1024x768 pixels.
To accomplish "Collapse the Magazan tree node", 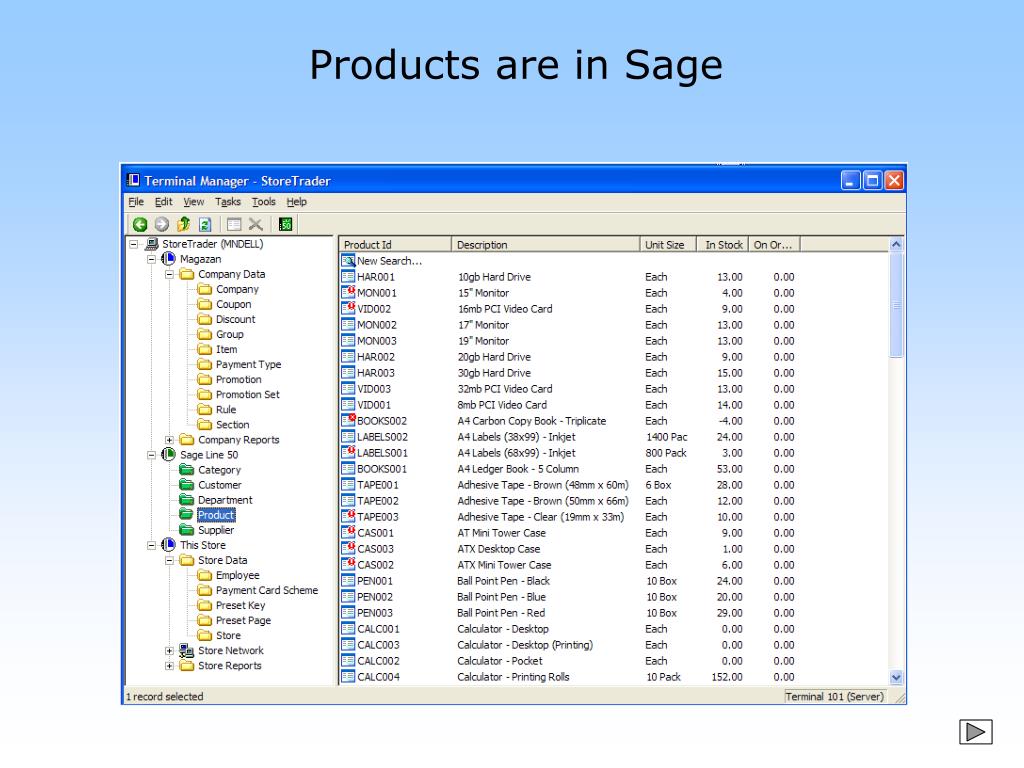I will point(152,259).
